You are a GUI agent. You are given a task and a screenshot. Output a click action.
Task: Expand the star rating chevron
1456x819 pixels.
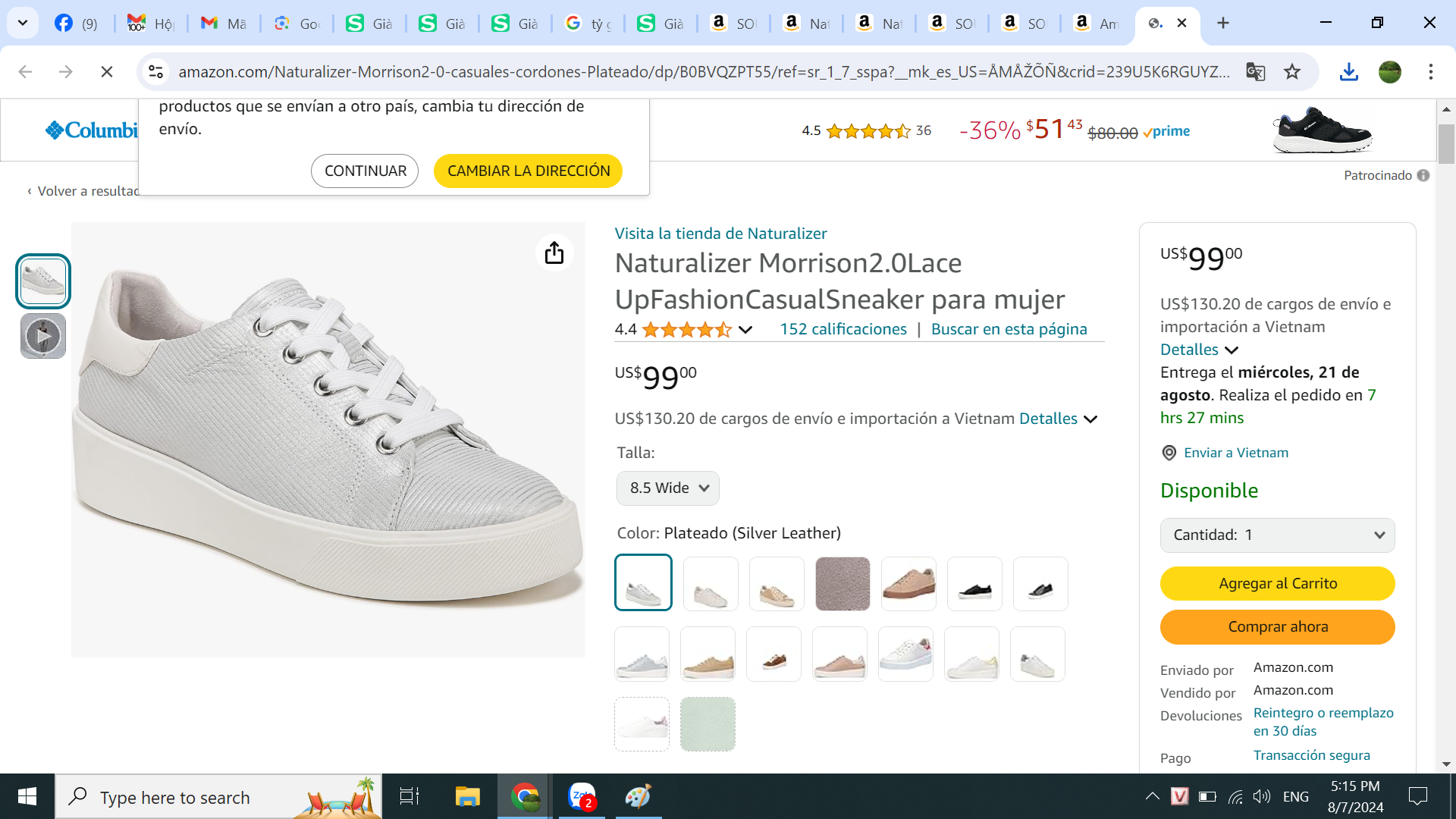point(745,330)
